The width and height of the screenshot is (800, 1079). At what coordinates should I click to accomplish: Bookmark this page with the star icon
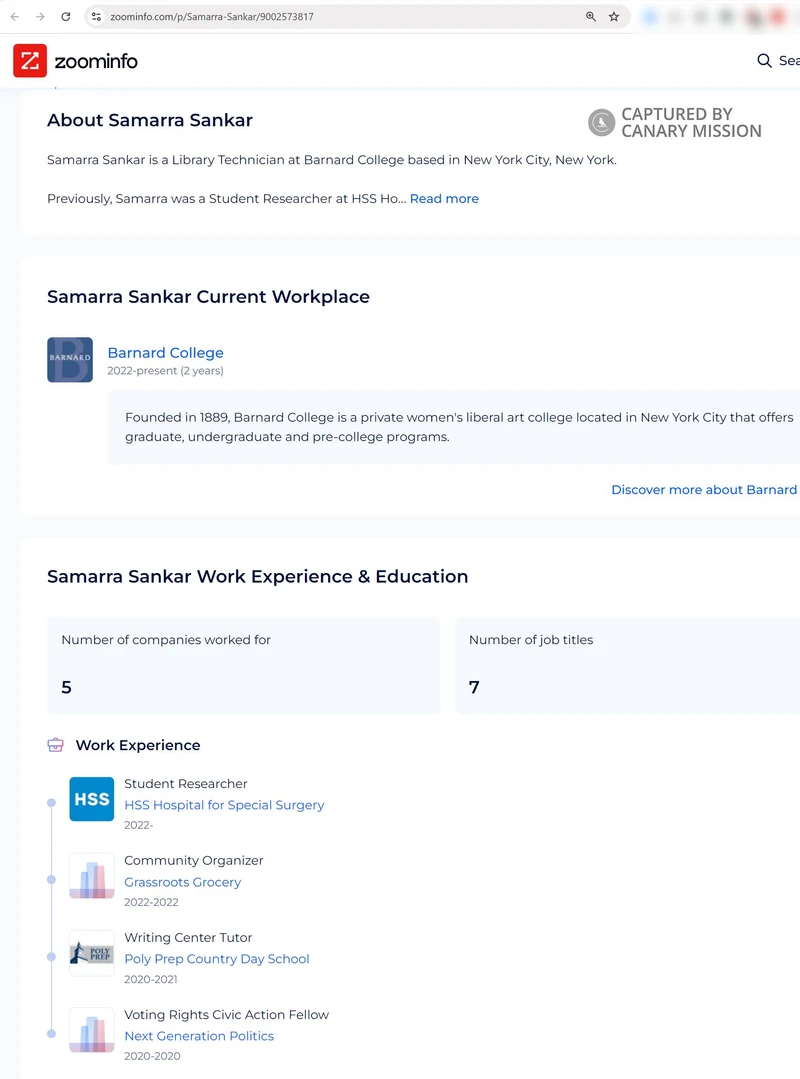click(x=614, y=17)
